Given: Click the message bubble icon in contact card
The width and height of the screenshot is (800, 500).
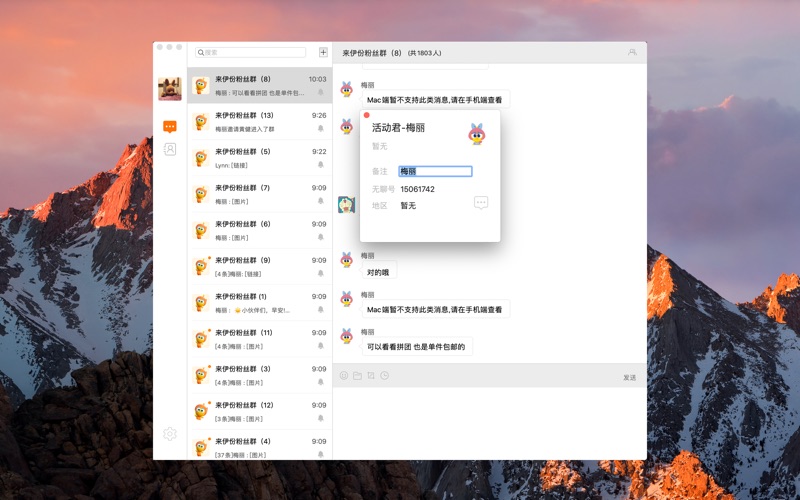Looking at the screenshot, I should (x=481, y=203).
